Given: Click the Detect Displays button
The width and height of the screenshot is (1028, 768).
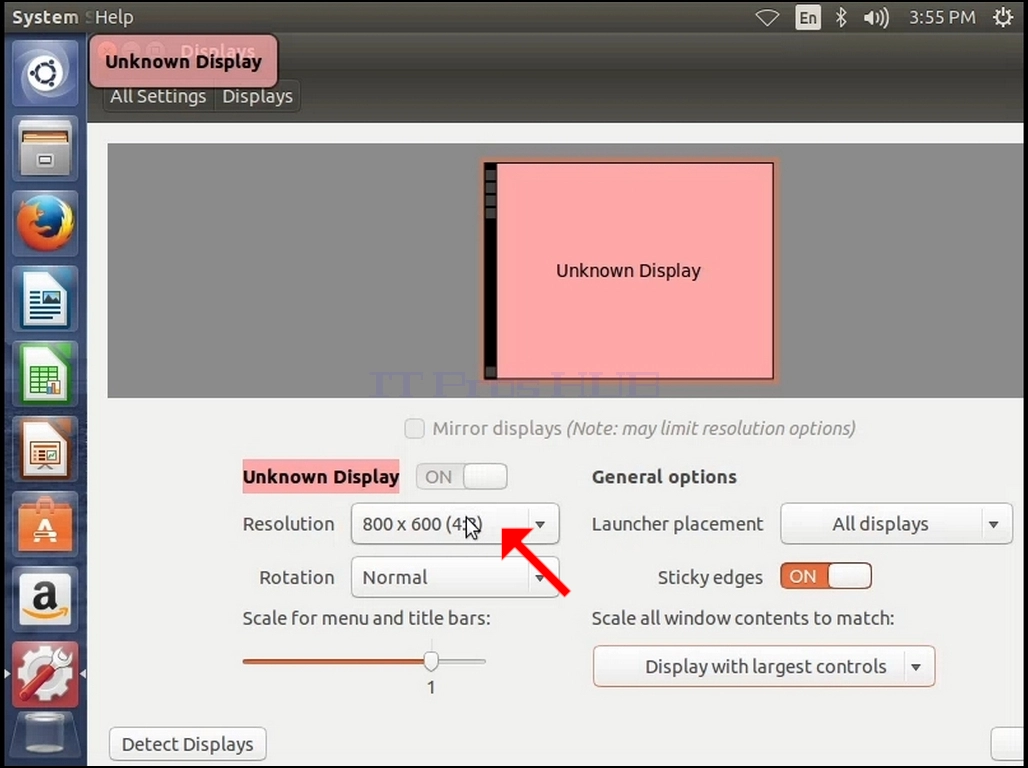Looking at the screenshot, I should click(x=188, y=744).
